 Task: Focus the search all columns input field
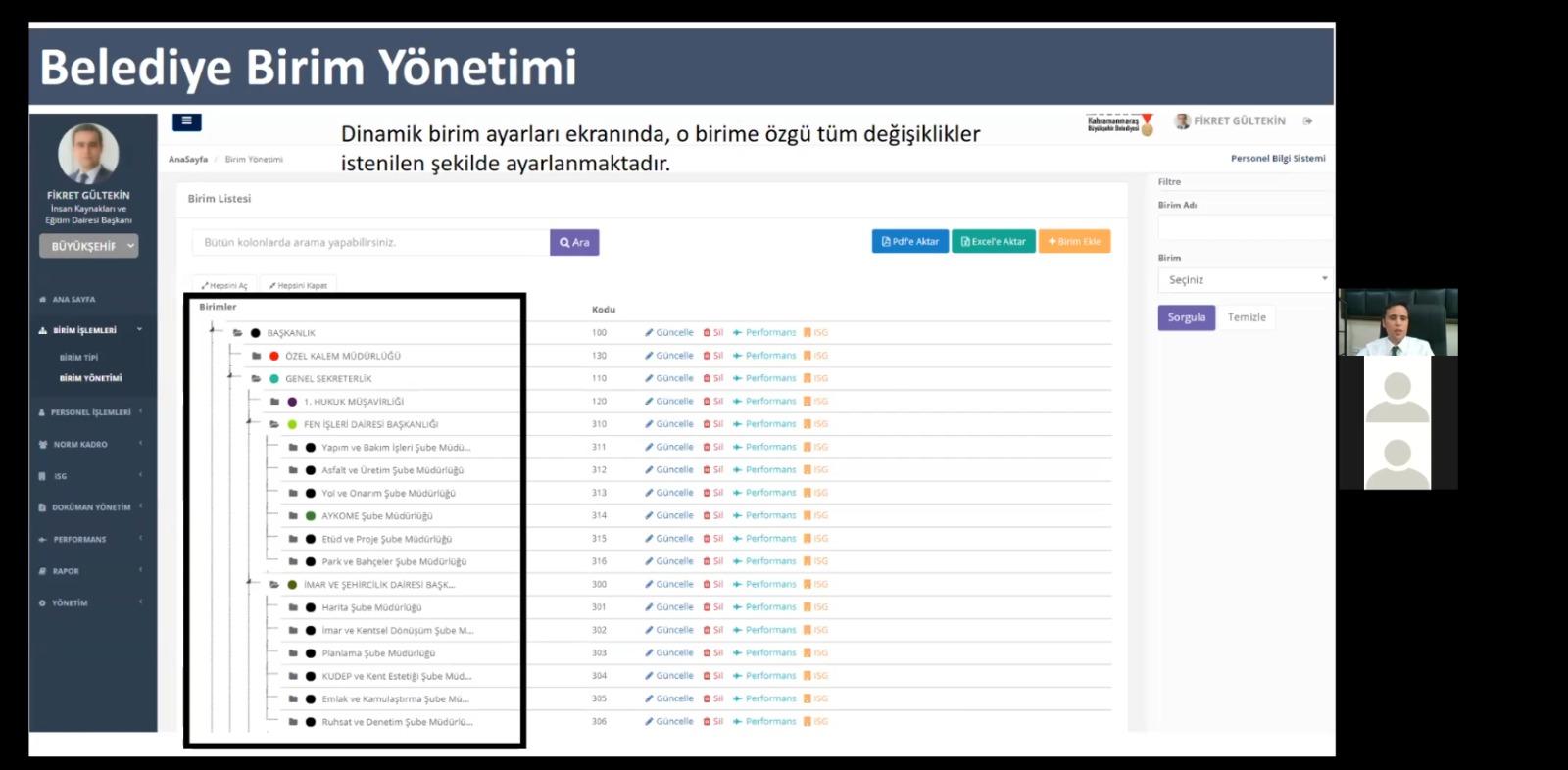(x=370, y=242)
